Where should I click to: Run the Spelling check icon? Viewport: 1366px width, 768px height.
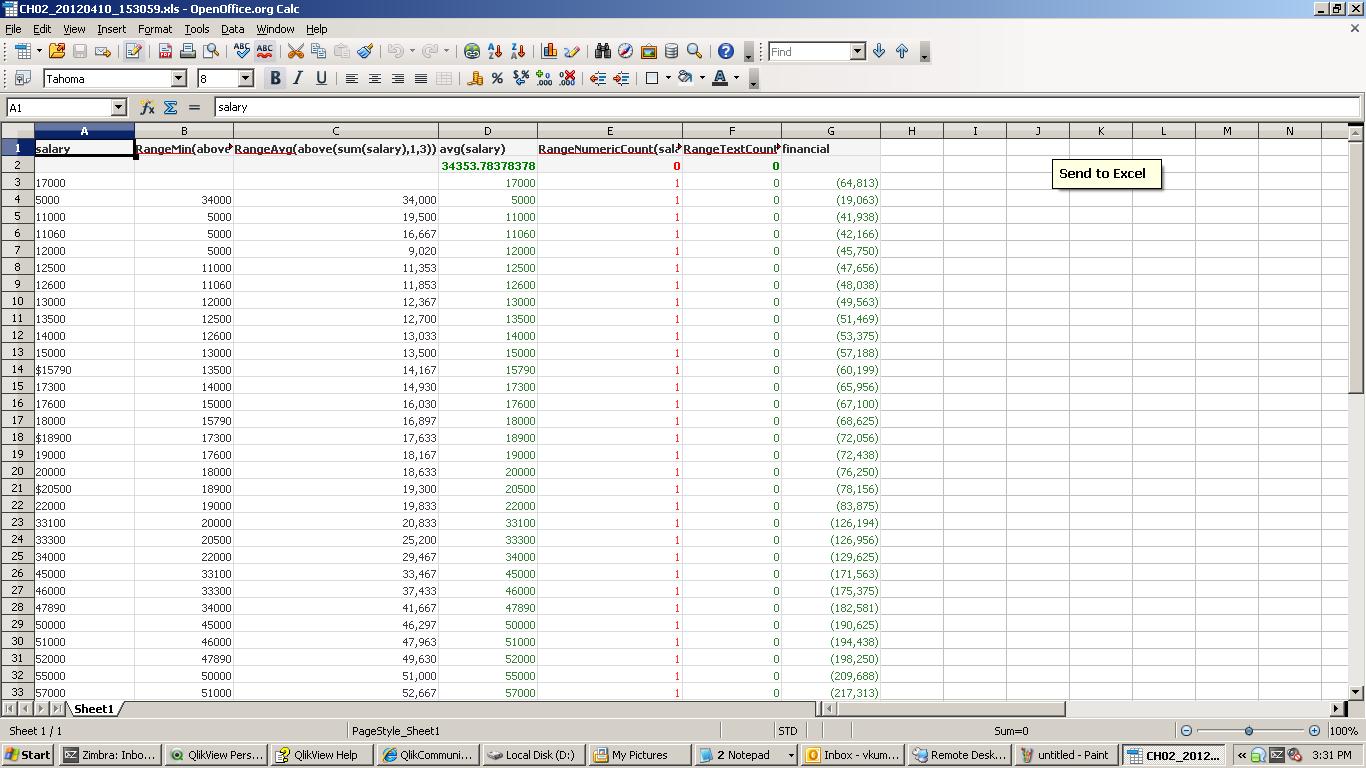[x=241, y=51]
